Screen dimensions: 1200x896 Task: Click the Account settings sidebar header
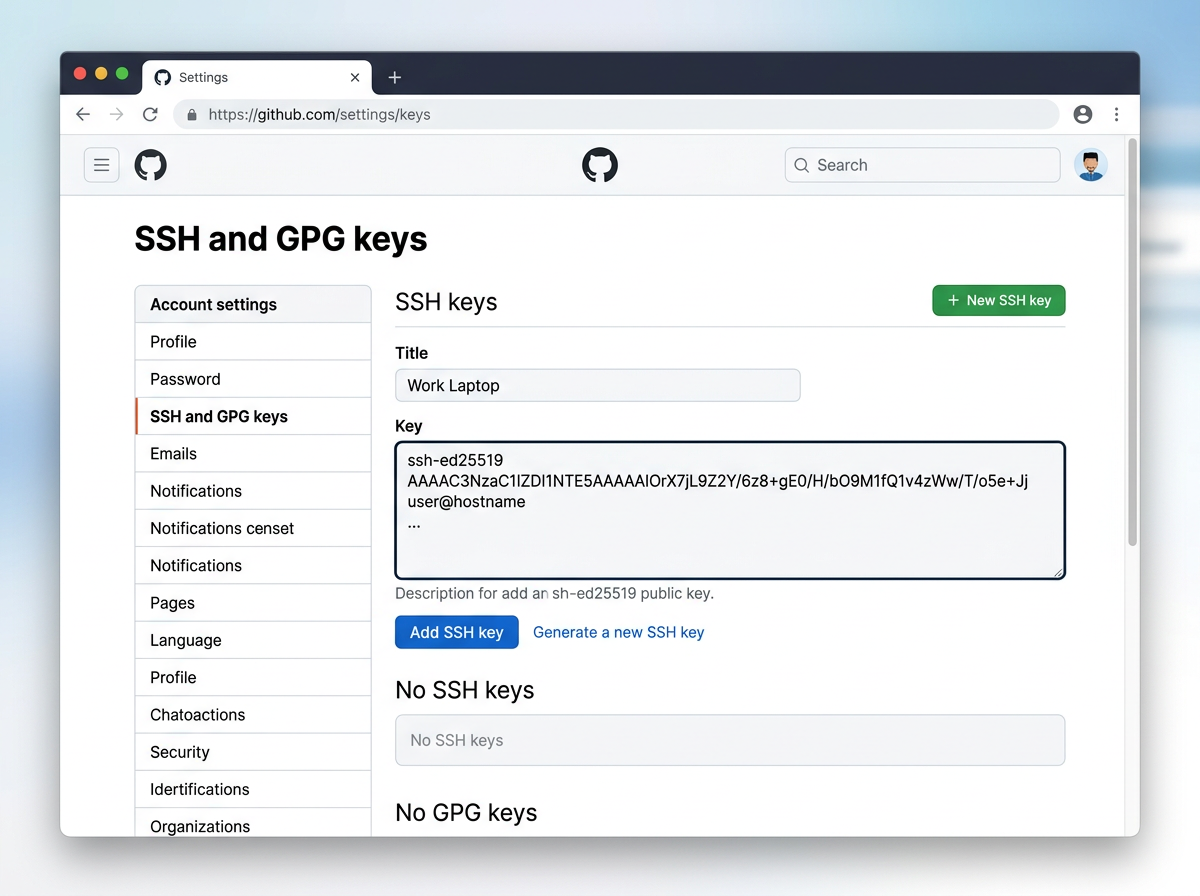pos(253,304)
